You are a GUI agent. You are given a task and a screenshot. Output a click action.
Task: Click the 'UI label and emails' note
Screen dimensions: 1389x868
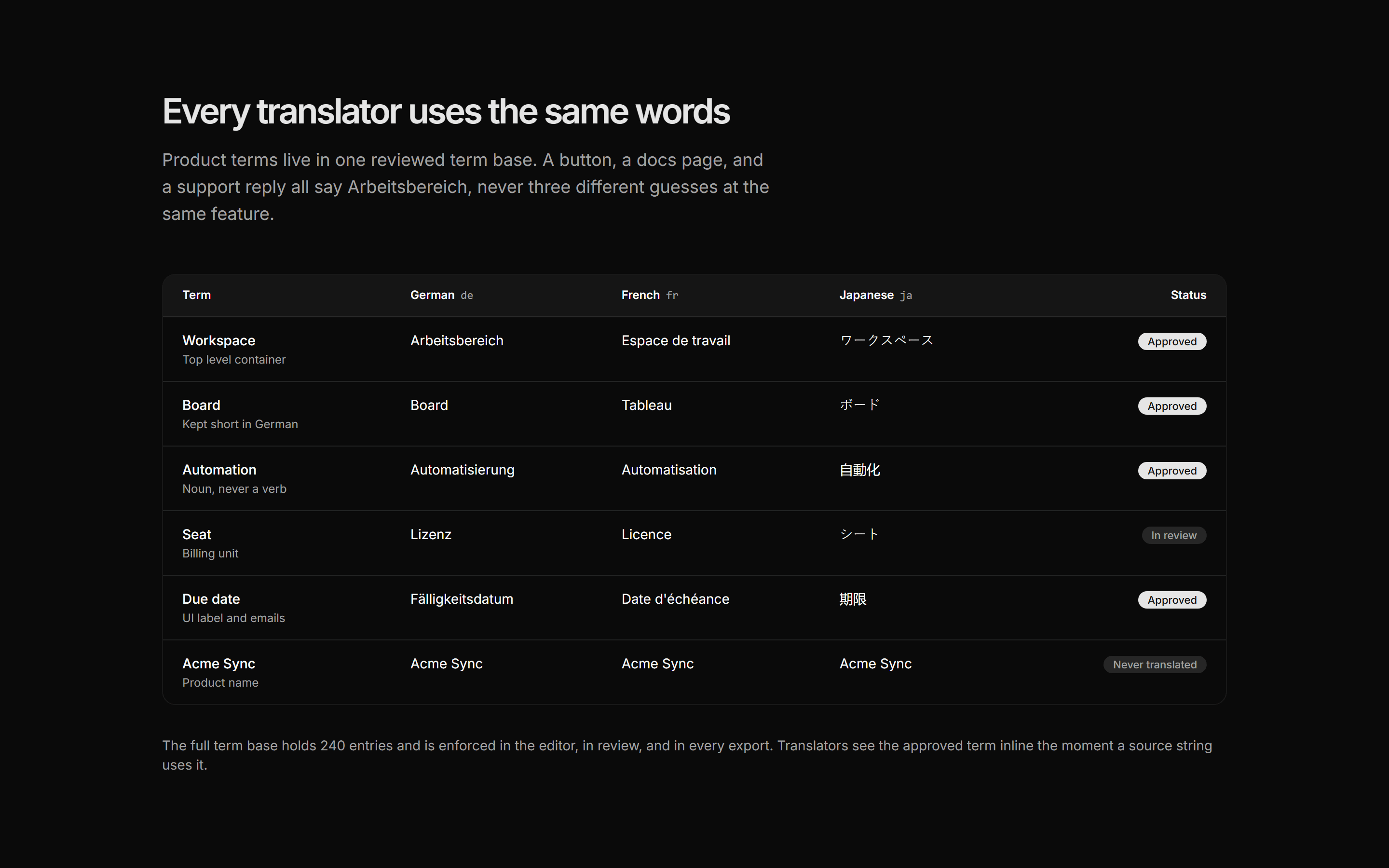233,618
